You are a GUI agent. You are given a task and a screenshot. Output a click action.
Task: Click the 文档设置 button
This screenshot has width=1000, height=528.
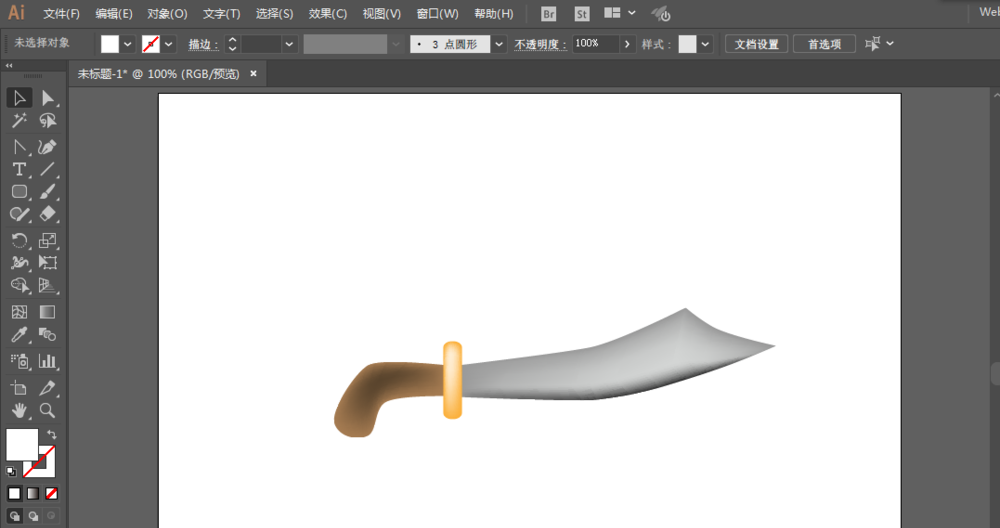tap(756, 44)
